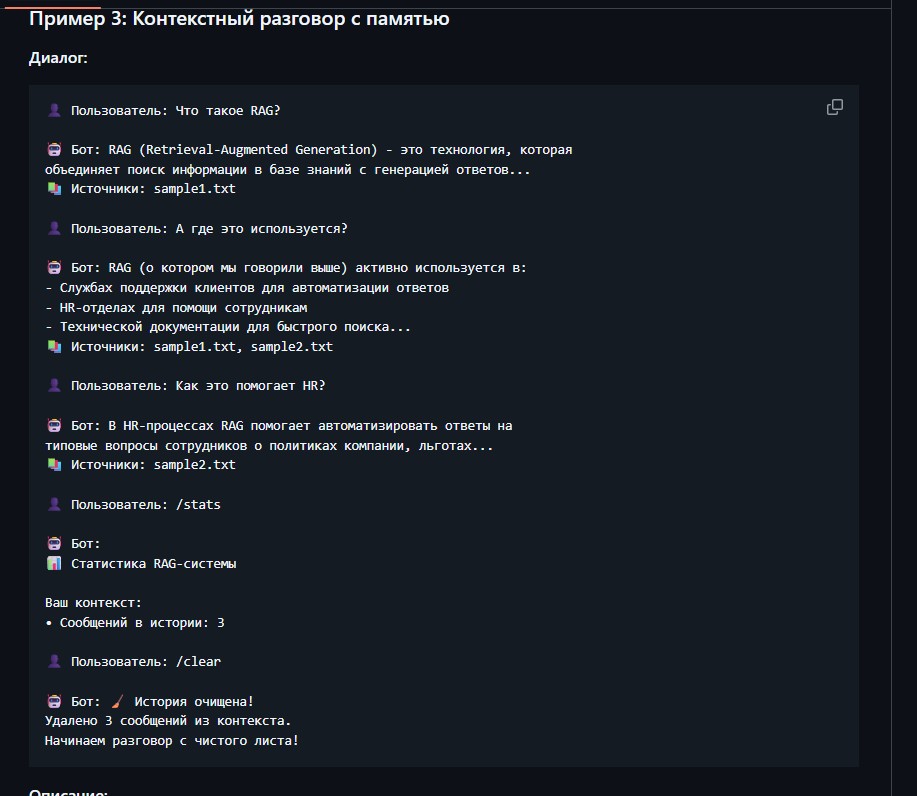Image resolution: width=917 pixels, height=796 pixels.
Task: Click books icon beside "sample1.txt, sample2.txt" sources
Action: point(54,347)
